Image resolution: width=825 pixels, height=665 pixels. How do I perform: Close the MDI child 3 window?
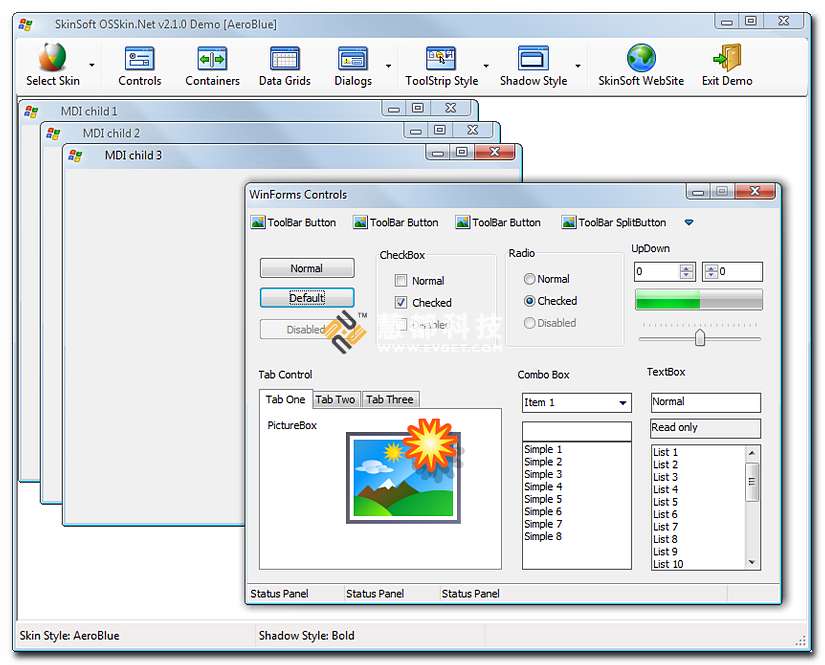(494, 152)
